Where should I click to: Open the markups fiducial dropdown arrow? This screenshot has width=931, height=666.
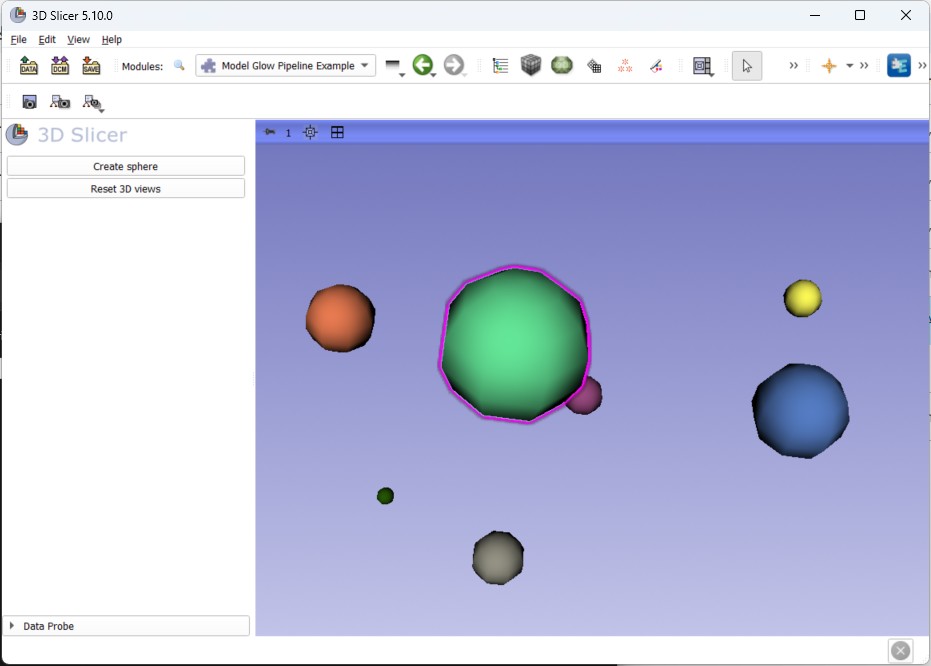click(849, 66)
